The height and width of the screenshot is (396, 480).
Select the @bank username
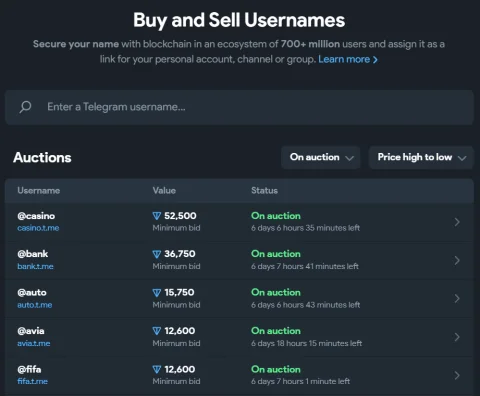(x=33, y=254)
